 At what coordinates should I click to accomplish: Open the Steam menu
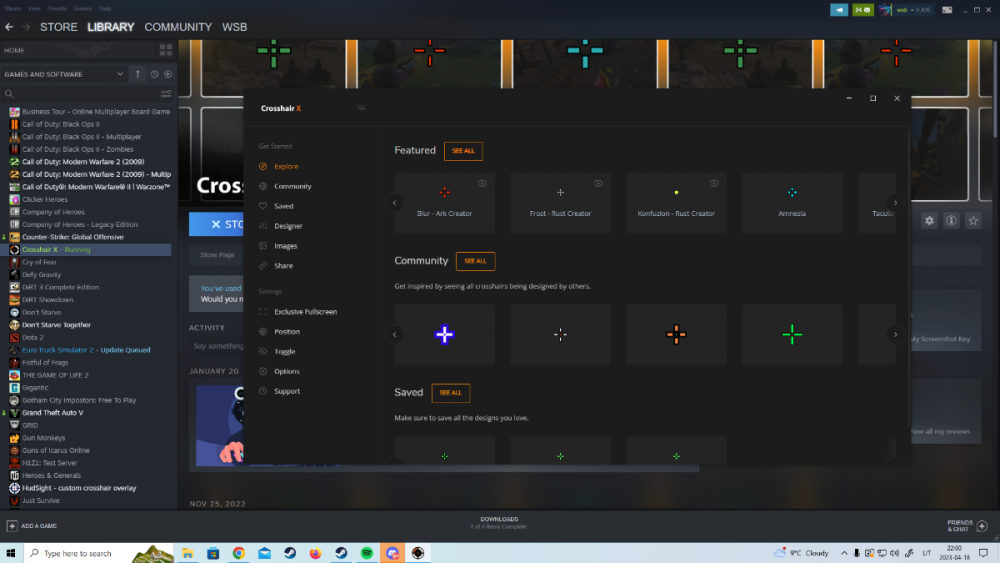click(13, 8)
